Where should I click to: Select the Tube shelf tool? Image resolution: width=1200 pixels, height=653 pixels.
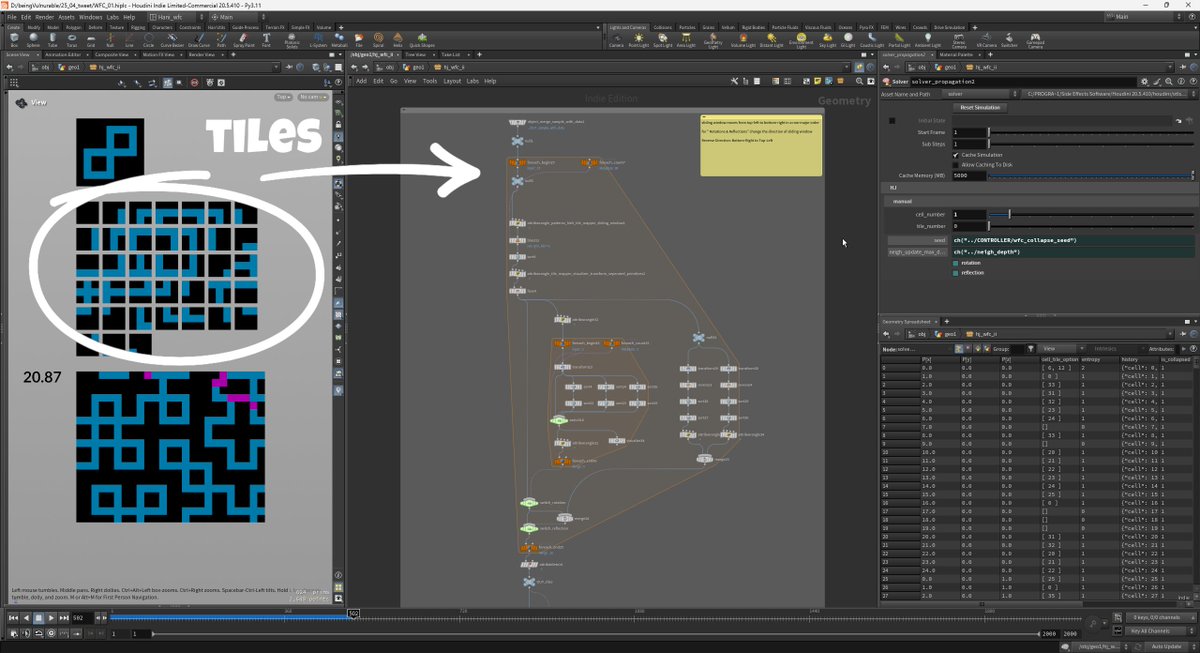(54, 39)
